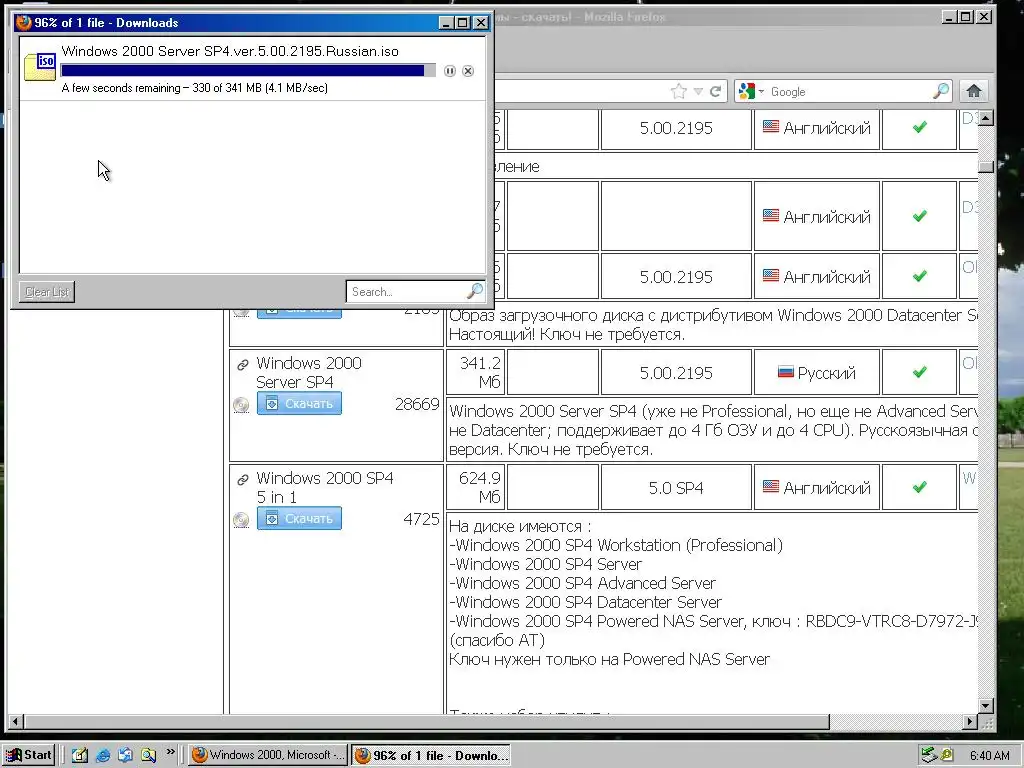Launch Internet Explorer from quick launch
The height and width of the screenshot is (768, 1024).
coord(103,755)
